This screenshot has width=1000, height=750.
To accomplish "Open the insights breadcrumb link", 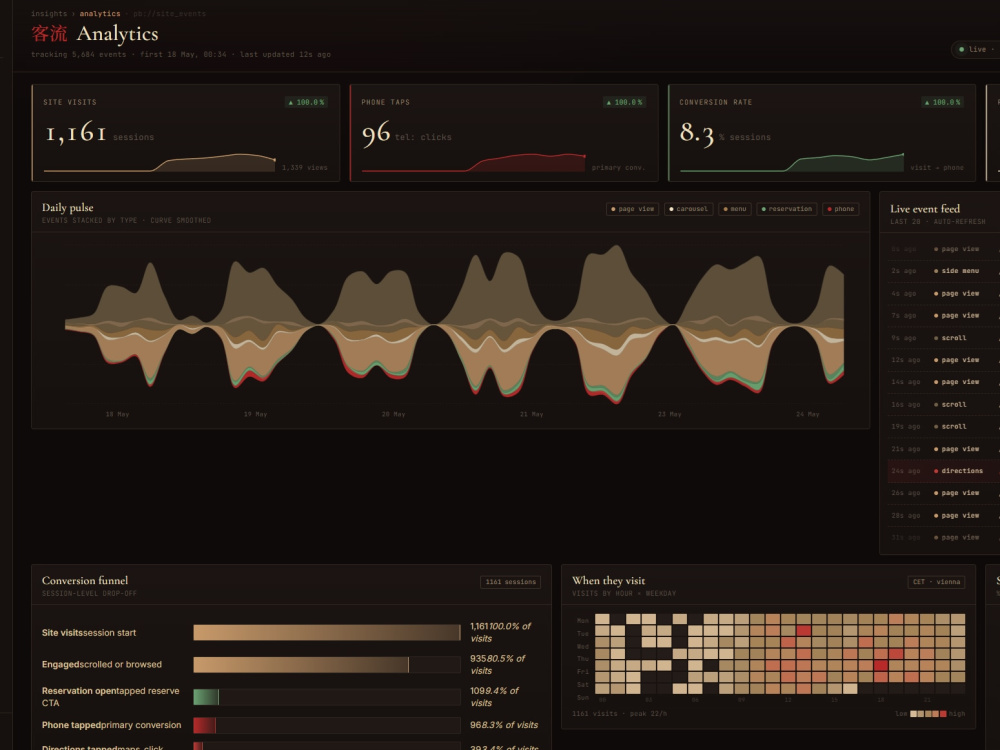I will (48, 13).
